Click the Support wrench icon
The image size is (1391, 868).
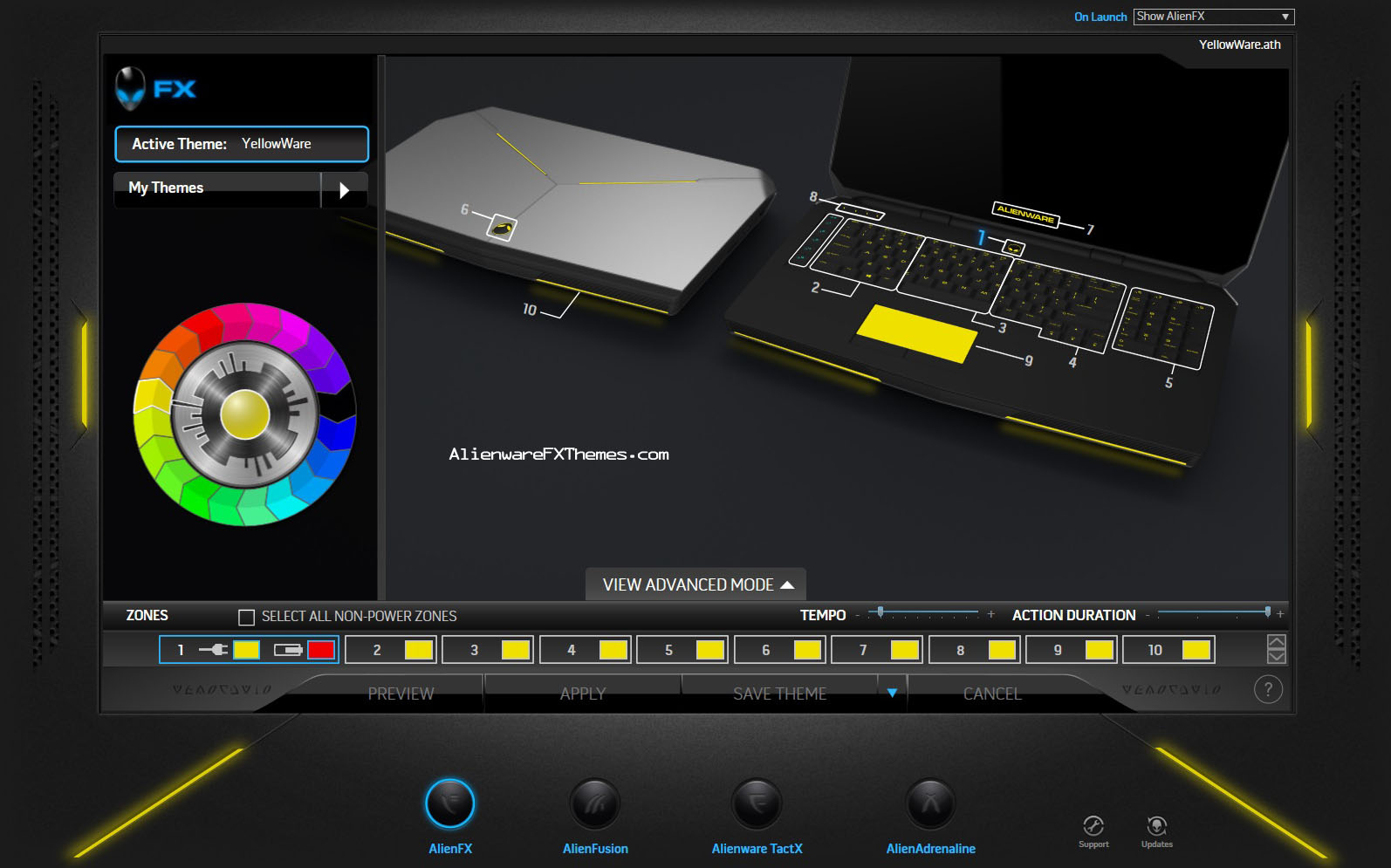click(x=1093, y=826)
